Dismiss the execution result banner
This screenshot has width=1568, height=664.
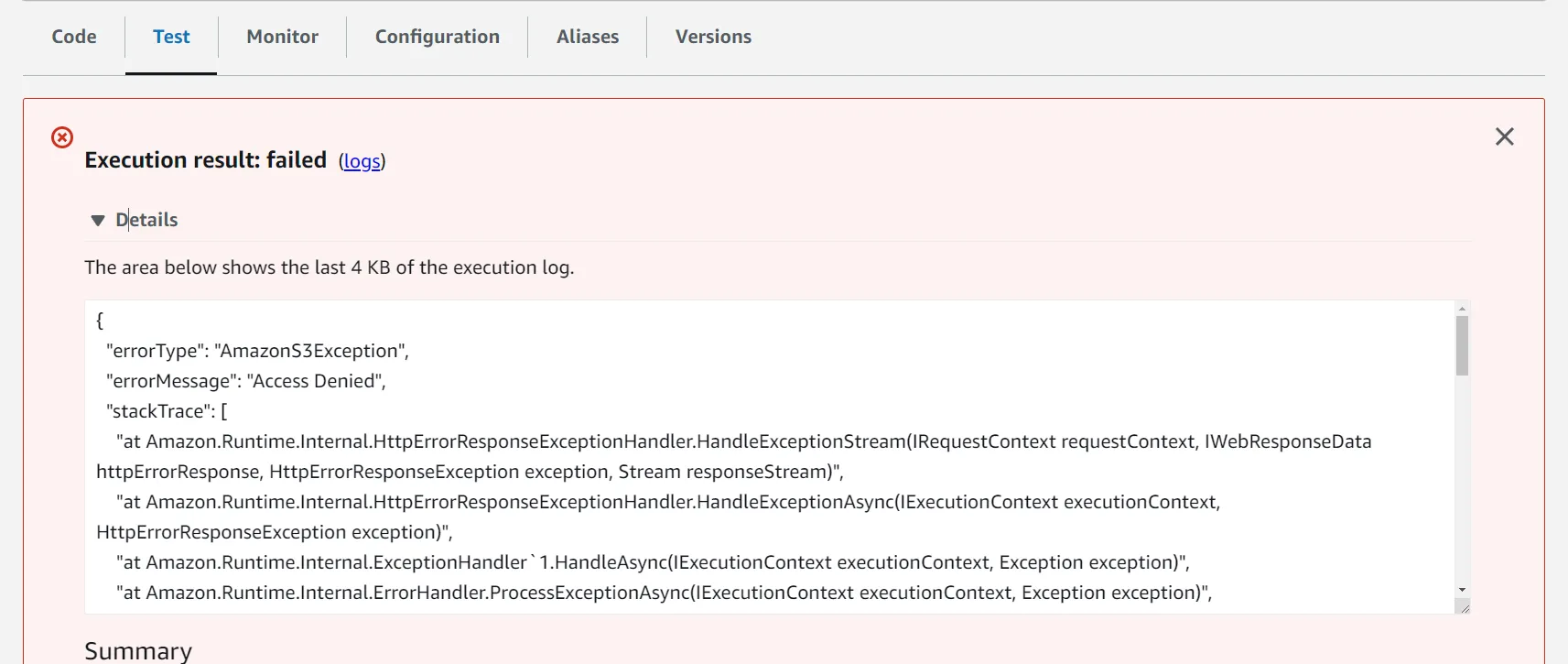[x=1504, y=136]
